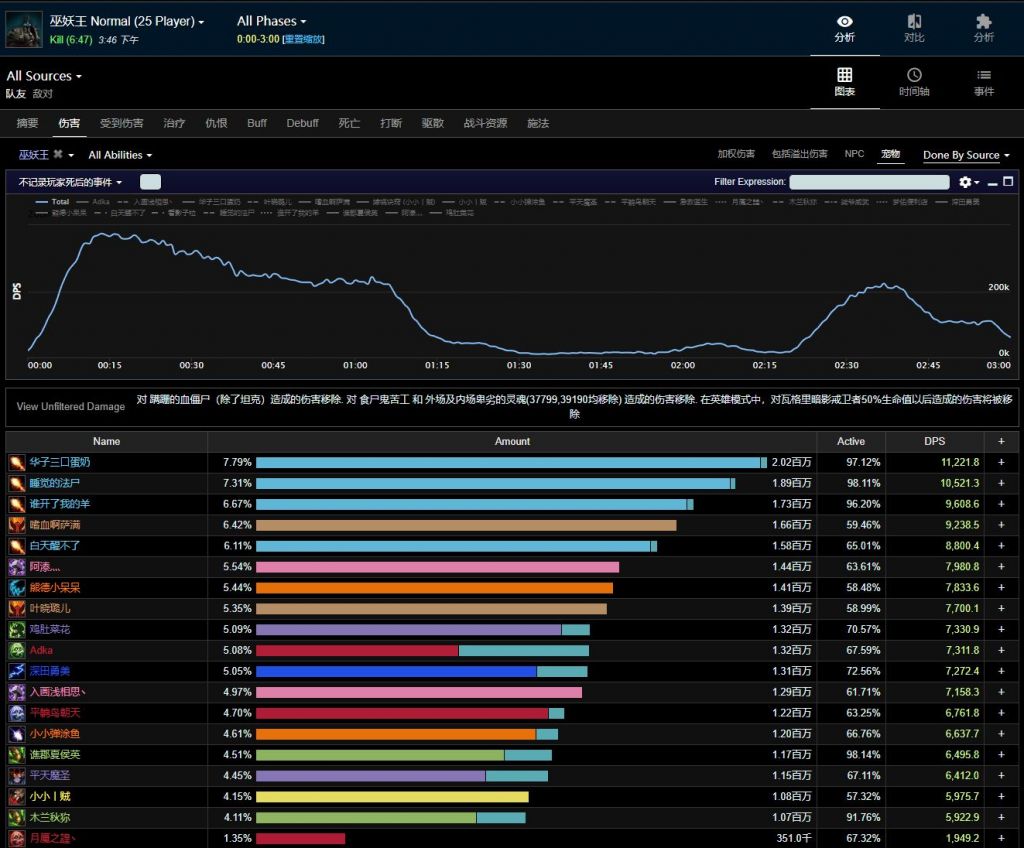Remove the 巫妖王 target filter X
Screen dimensions: 1024x848
[x=58, y=155]
